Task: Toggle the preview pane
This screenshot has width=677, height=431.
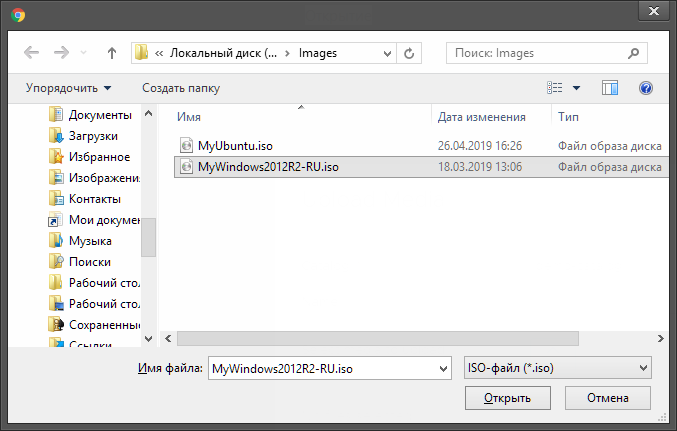Action: [610, 88]
